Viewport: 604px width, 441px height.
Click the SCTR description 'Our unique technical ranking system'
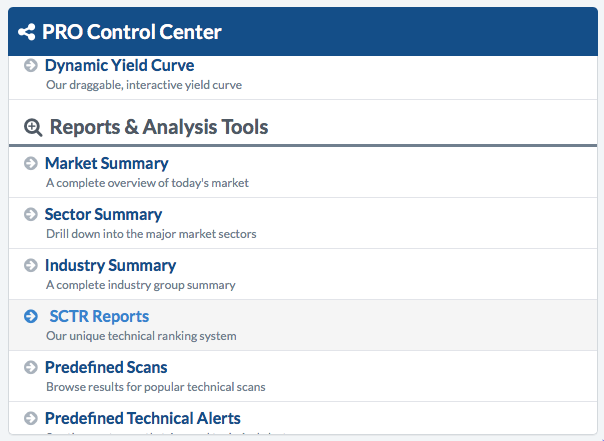pyautogui.click(x=141, y=336)
